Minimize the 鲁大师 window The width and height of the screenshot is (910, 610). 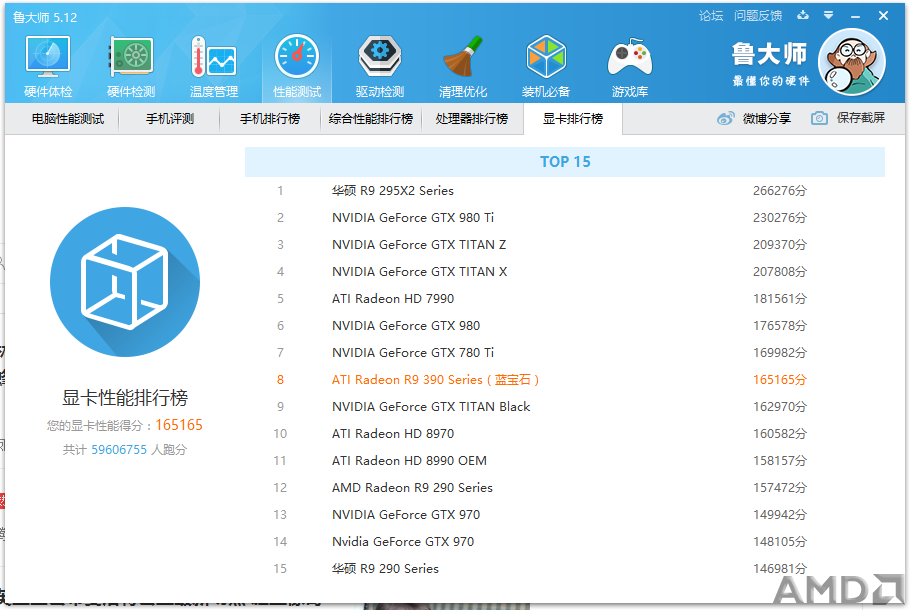pos(855,16)
